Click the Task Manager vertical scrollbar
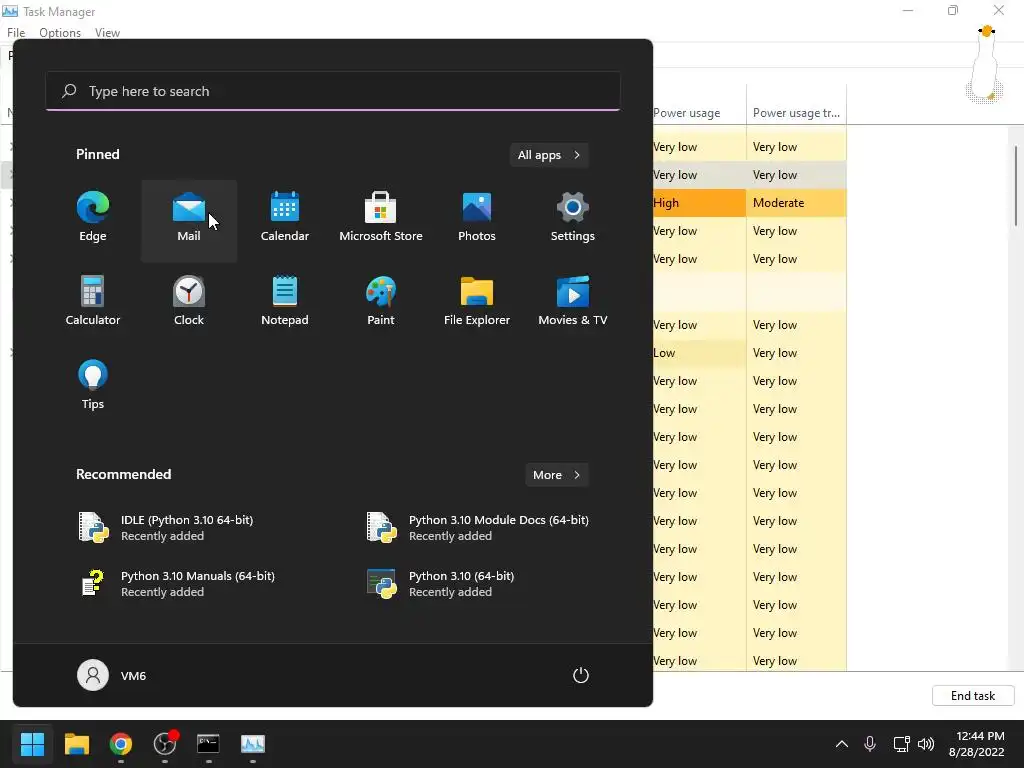The width and height of the screenshot is (1024, 768). pyautogui.click(x=1016, y=185)
